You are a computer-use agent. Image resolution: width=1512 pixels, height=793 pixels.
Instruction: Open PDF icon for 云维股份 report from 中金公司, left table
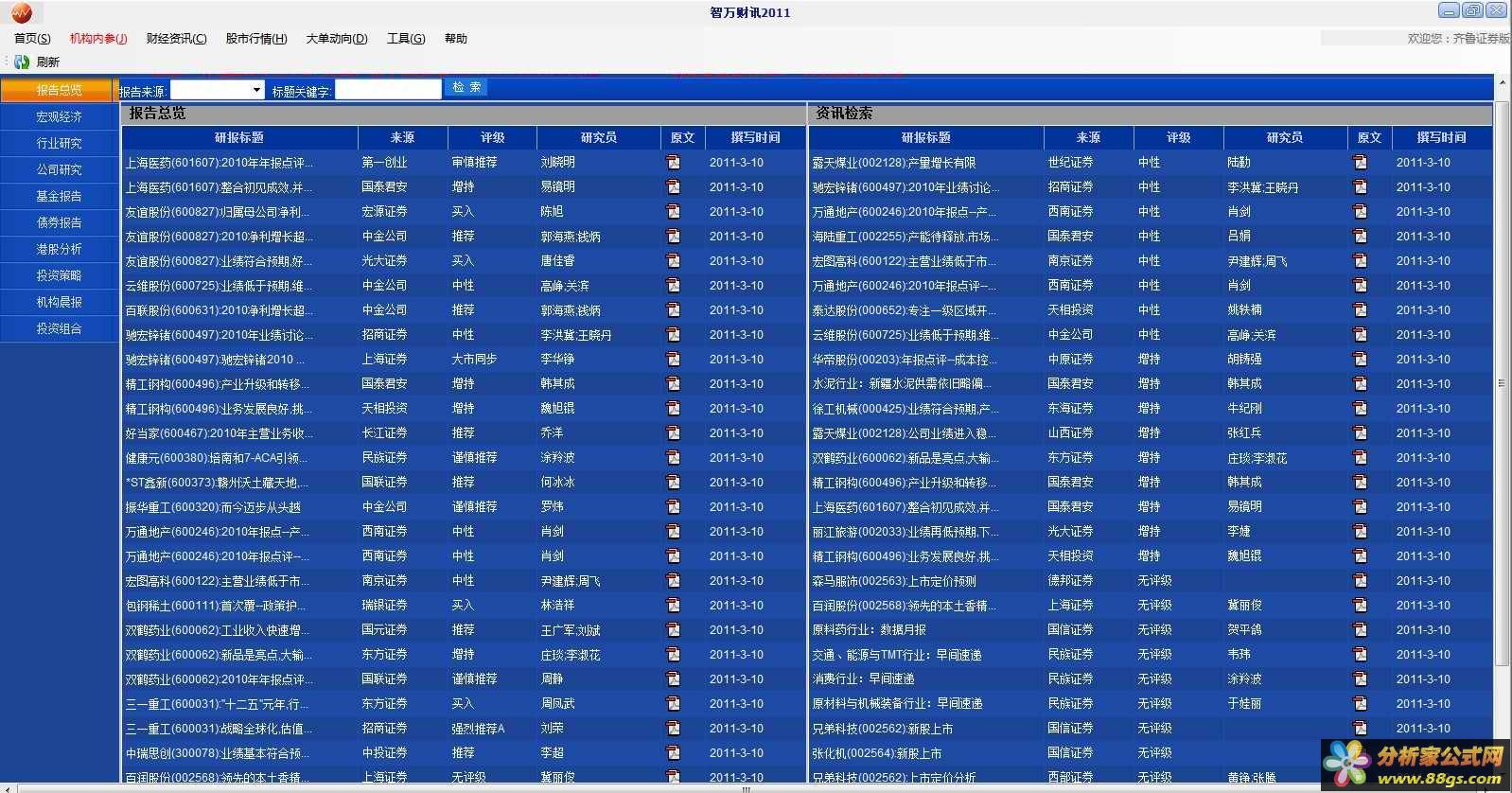click(673, 285)
